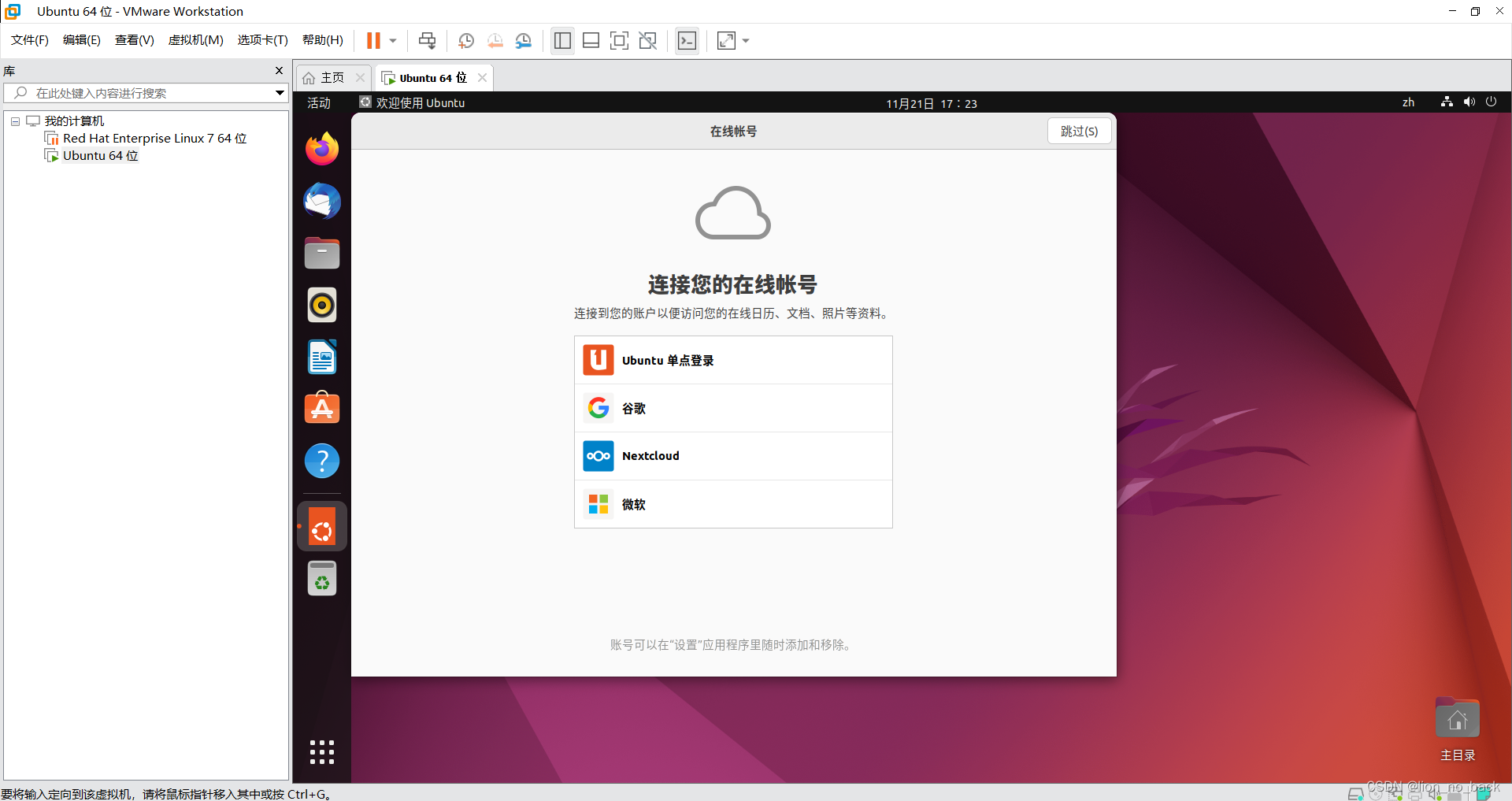Switch to the 主页 tab
Image resolution: width=1512 pixels, height=801 pixels.
pos(329,77)
